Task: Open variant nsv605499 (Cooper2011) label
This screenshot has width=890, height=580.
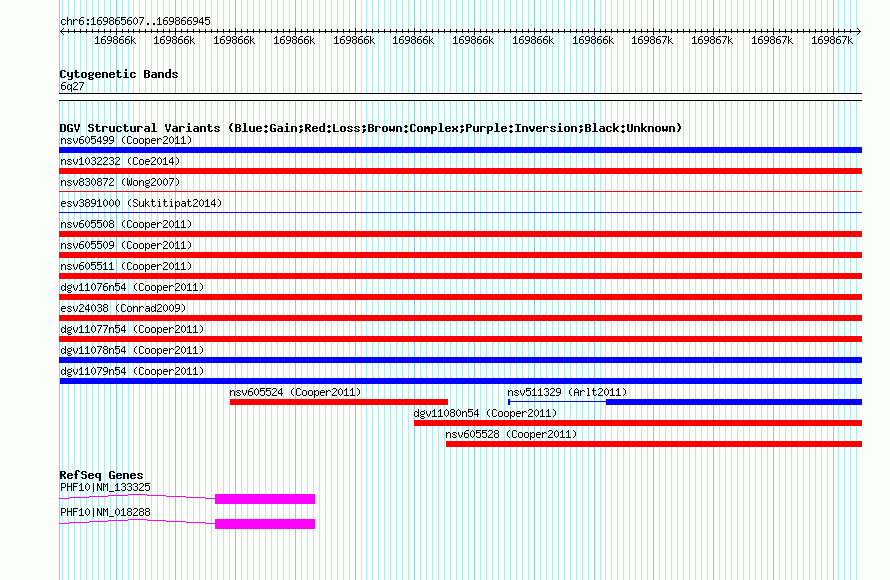Action: (x=126, y=140)
